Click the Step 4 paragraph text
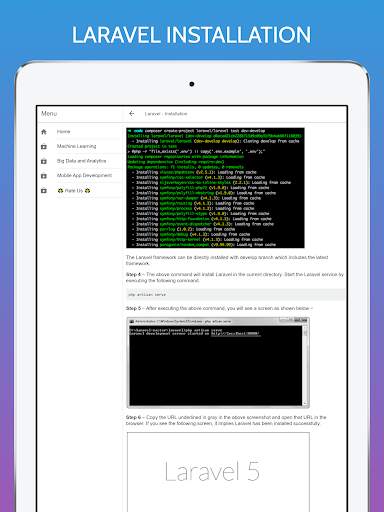The image size is (384, 512). 235,277
